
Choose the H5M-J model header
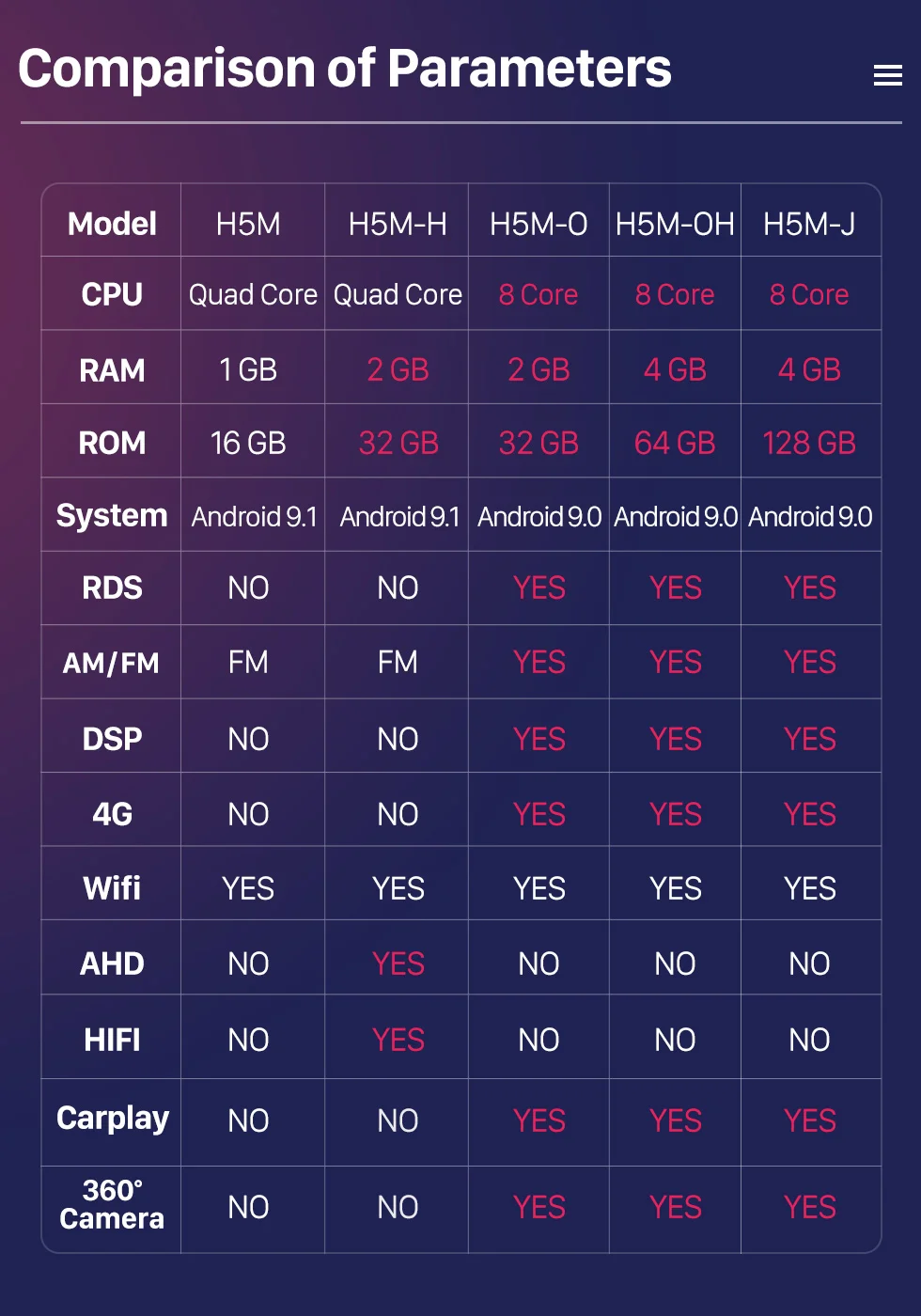tap(809, 225)
